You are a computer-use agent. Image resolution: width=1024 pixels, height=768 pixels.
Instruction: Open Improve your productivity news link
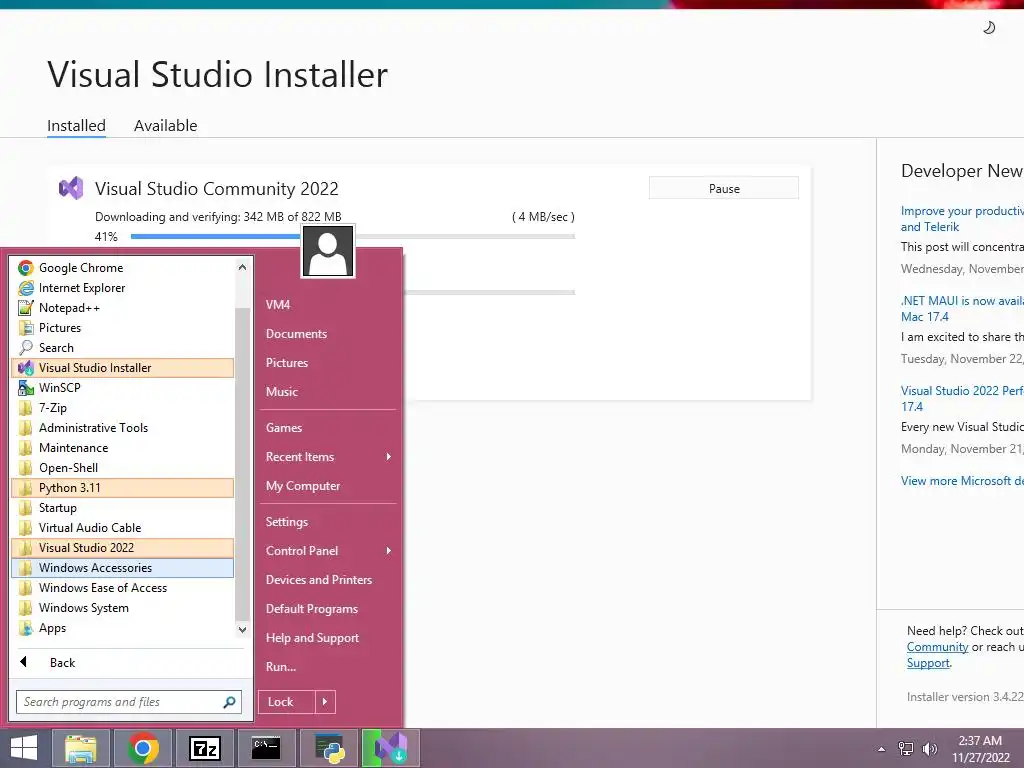click(x=963, y=219)
